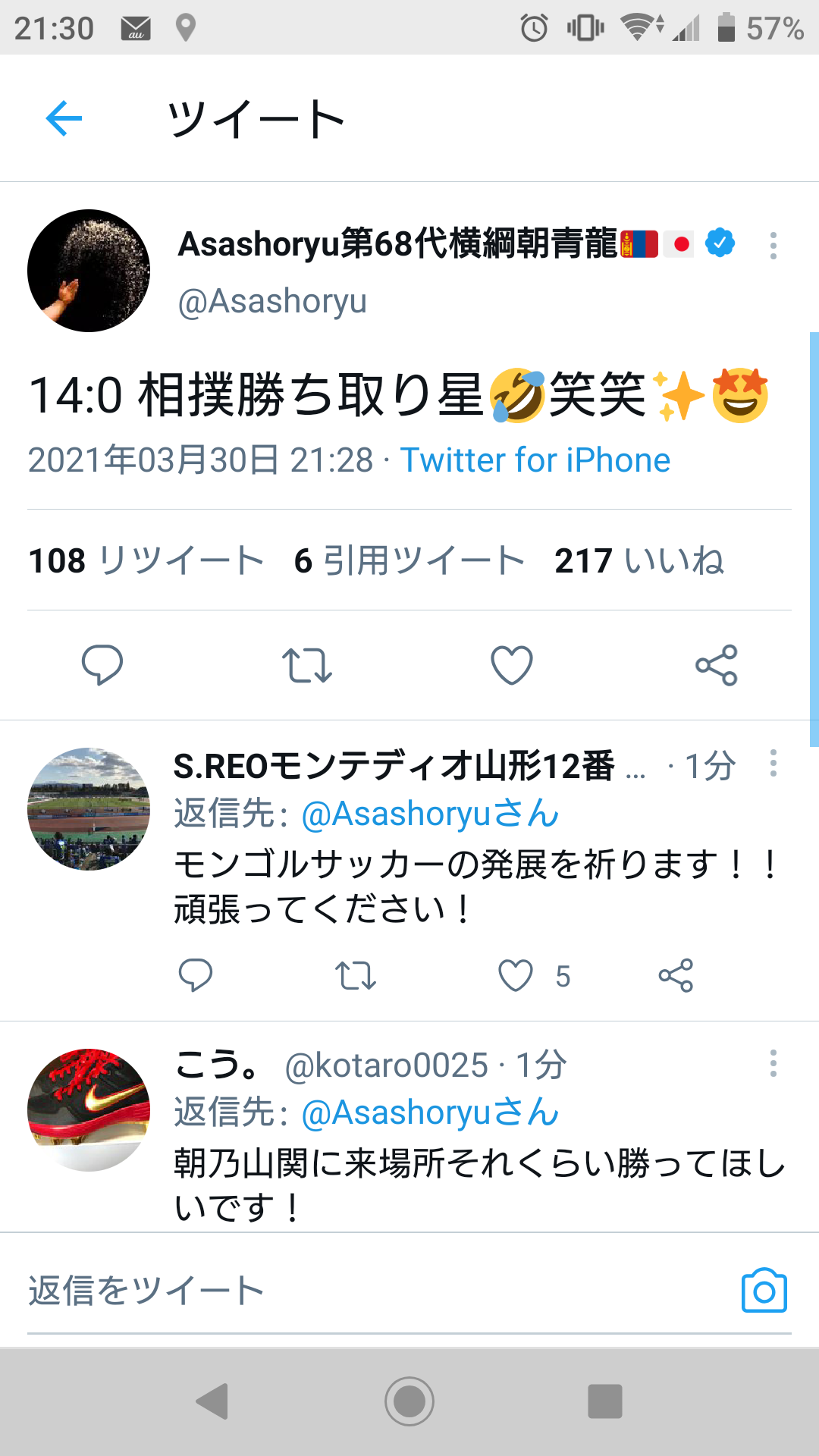Open Twitter for iPhone link

(535, 460)
